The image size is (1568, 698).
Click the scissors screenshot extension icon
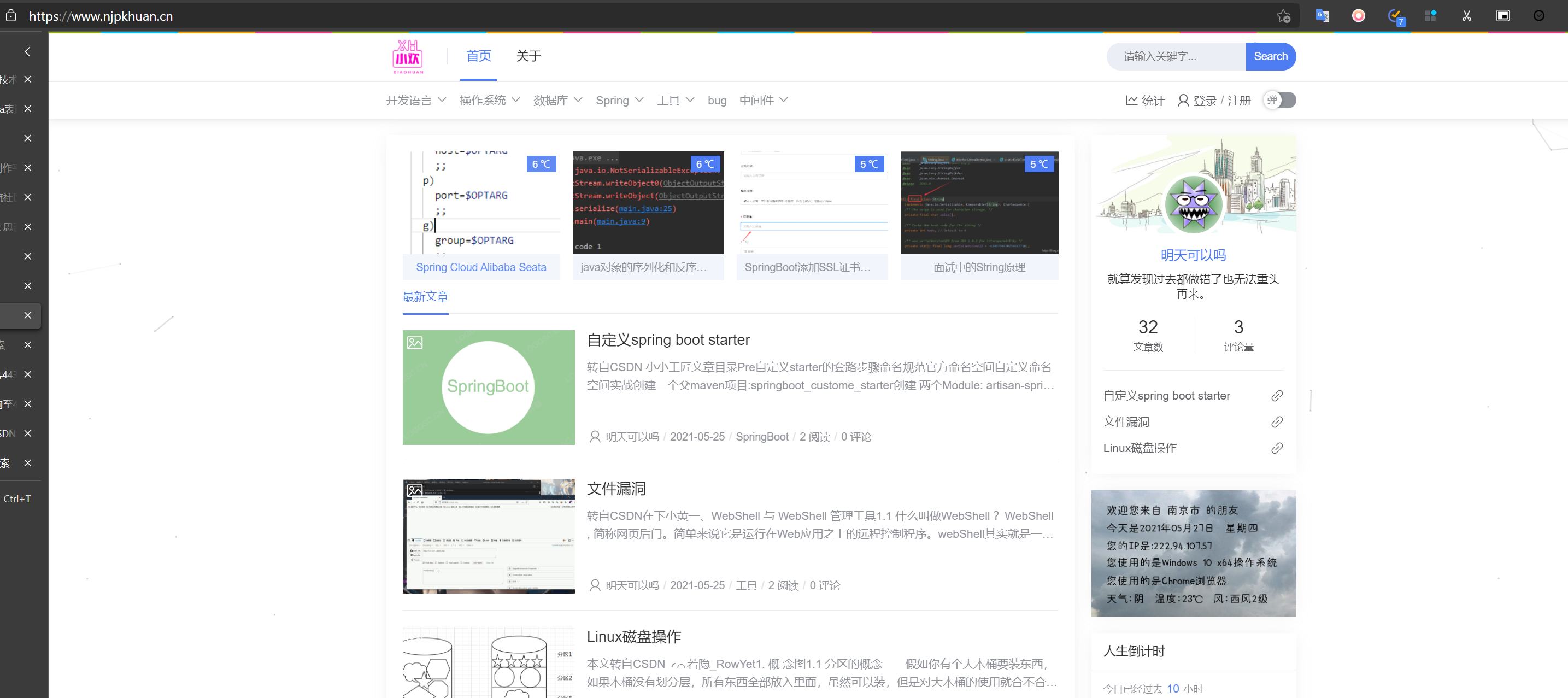click(x=1466, y=16)
